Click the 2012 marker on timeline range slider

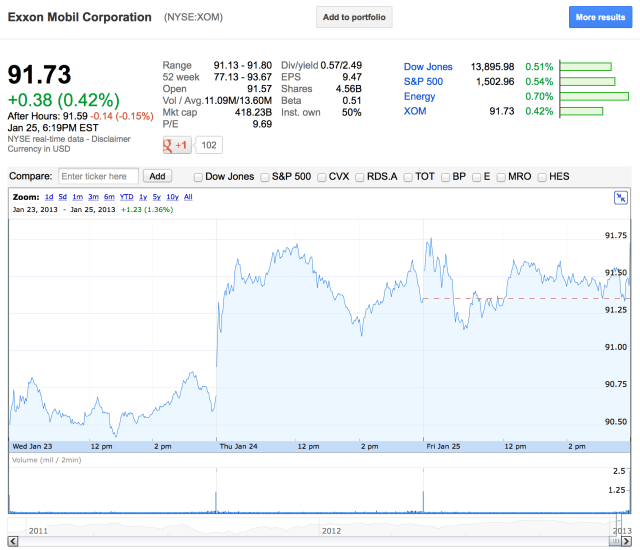click(332, 531)
